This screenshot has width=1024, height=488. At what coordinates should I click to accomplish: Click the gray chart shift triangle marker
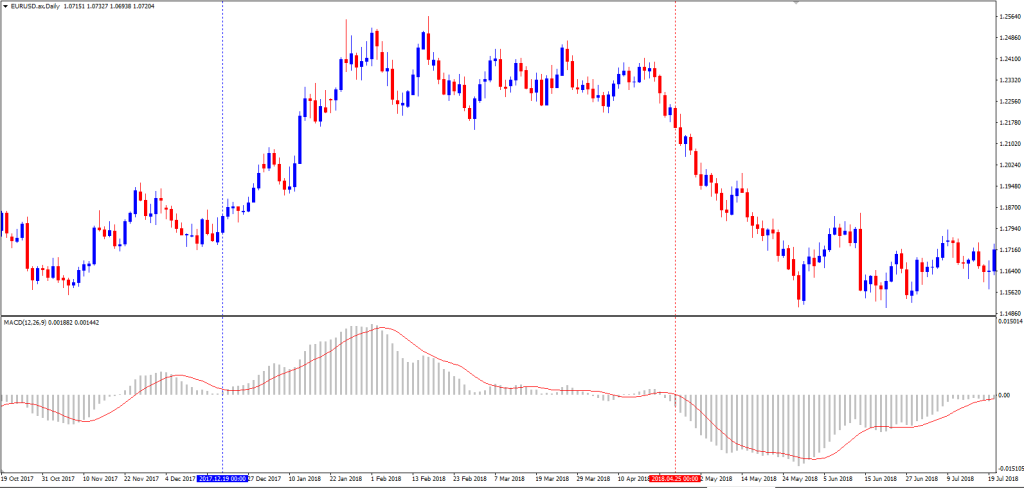[x=796, y=3]
